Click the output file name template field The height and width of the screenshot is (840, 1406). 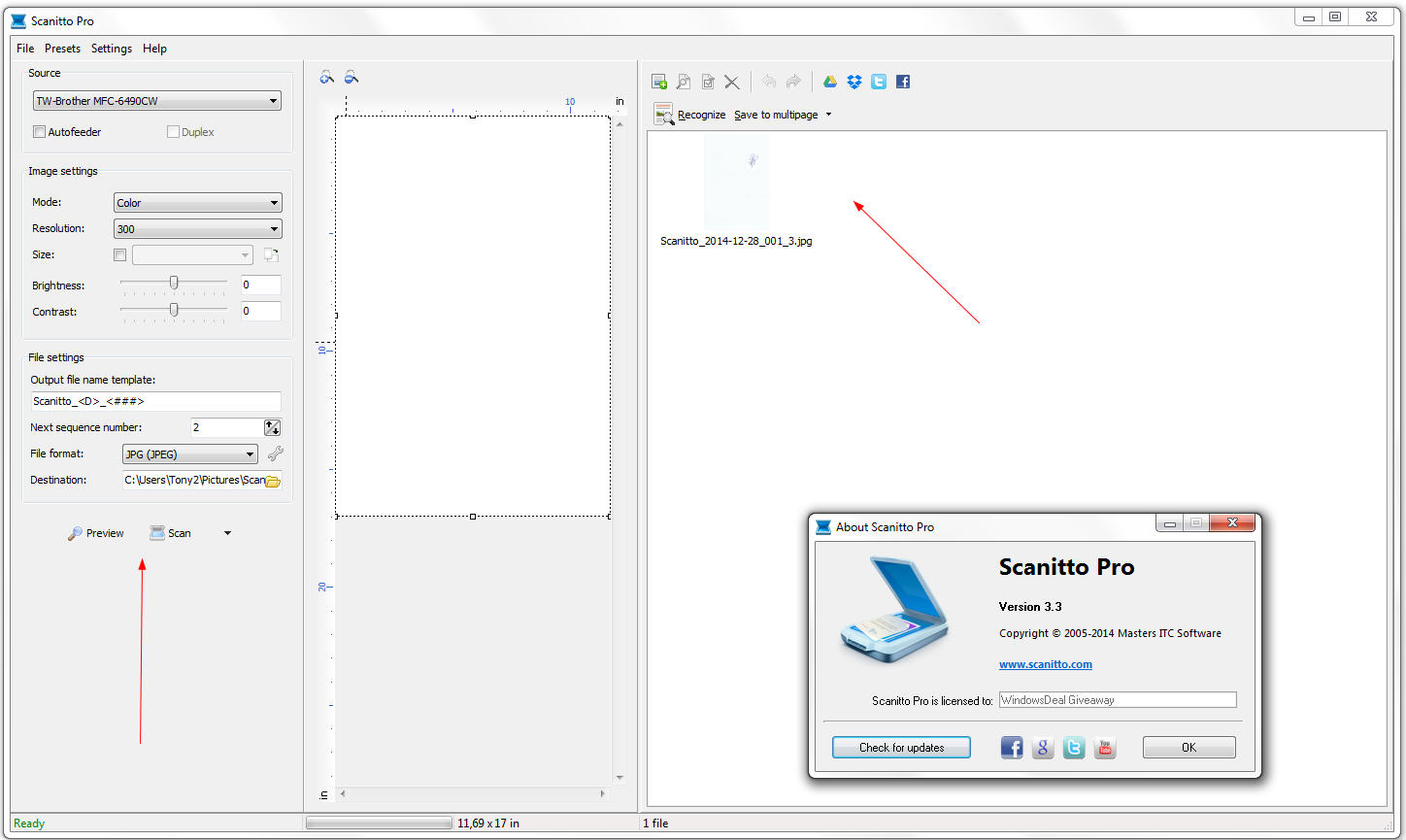click(x=155, y=401)
